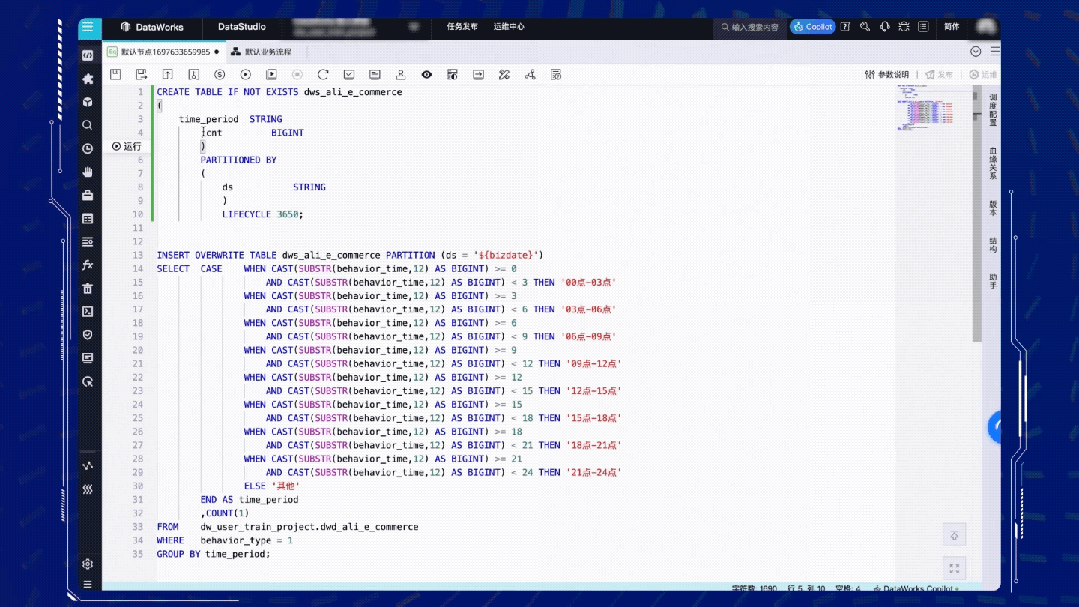Viewport: 1079px width, 607px height.
Task: Open the search sidebar icon
Action: pos(87,125)
